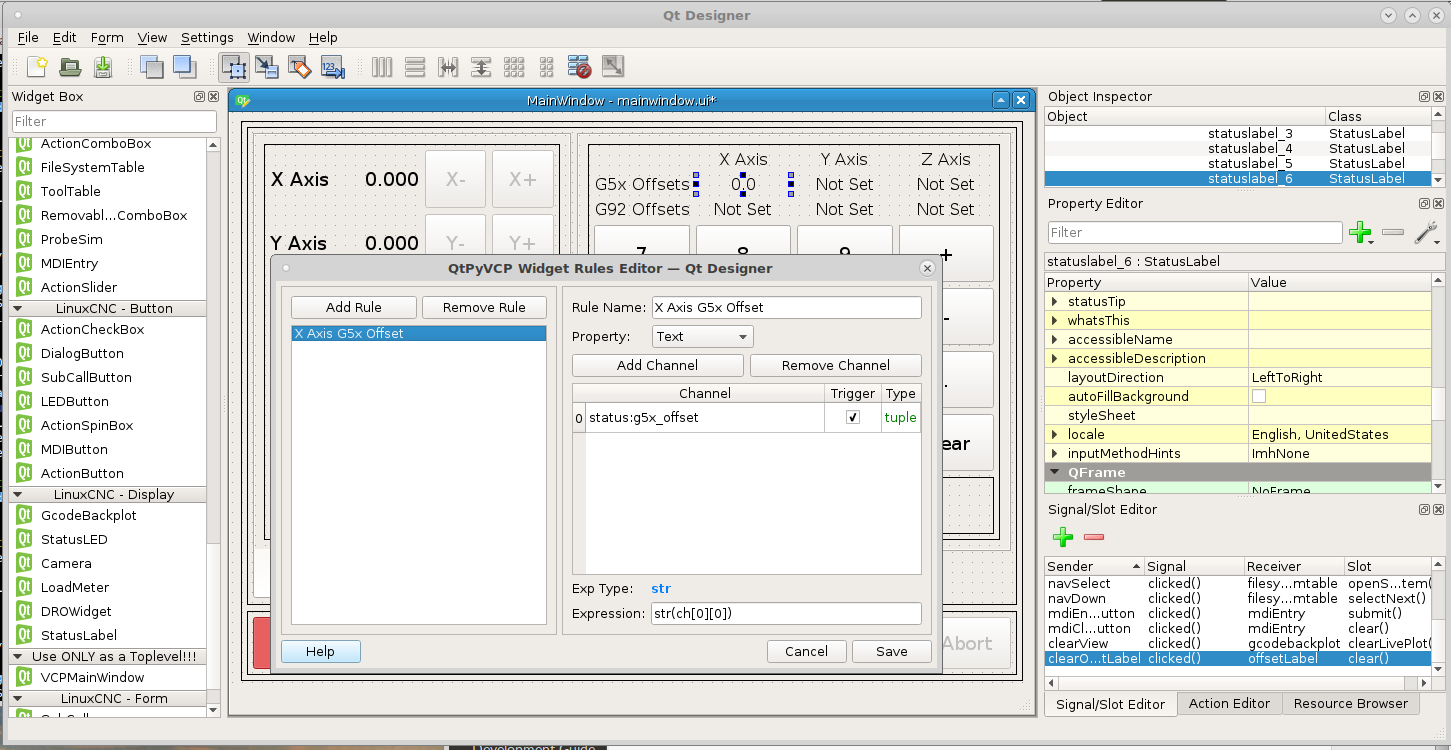The width and height of the screenshot is (1451, 750).
Task: Open the Edit menu
Action: point(65,38)
